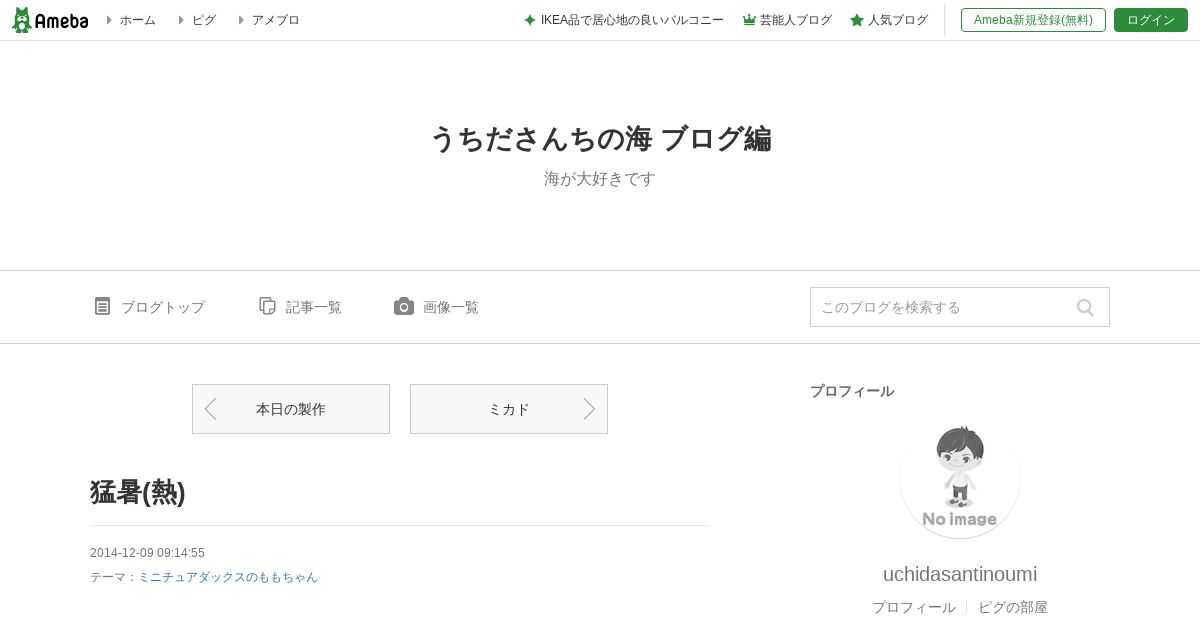Go to previous post 本日の製作
The image size is (1200, 630).
click(x=291, y=409)
